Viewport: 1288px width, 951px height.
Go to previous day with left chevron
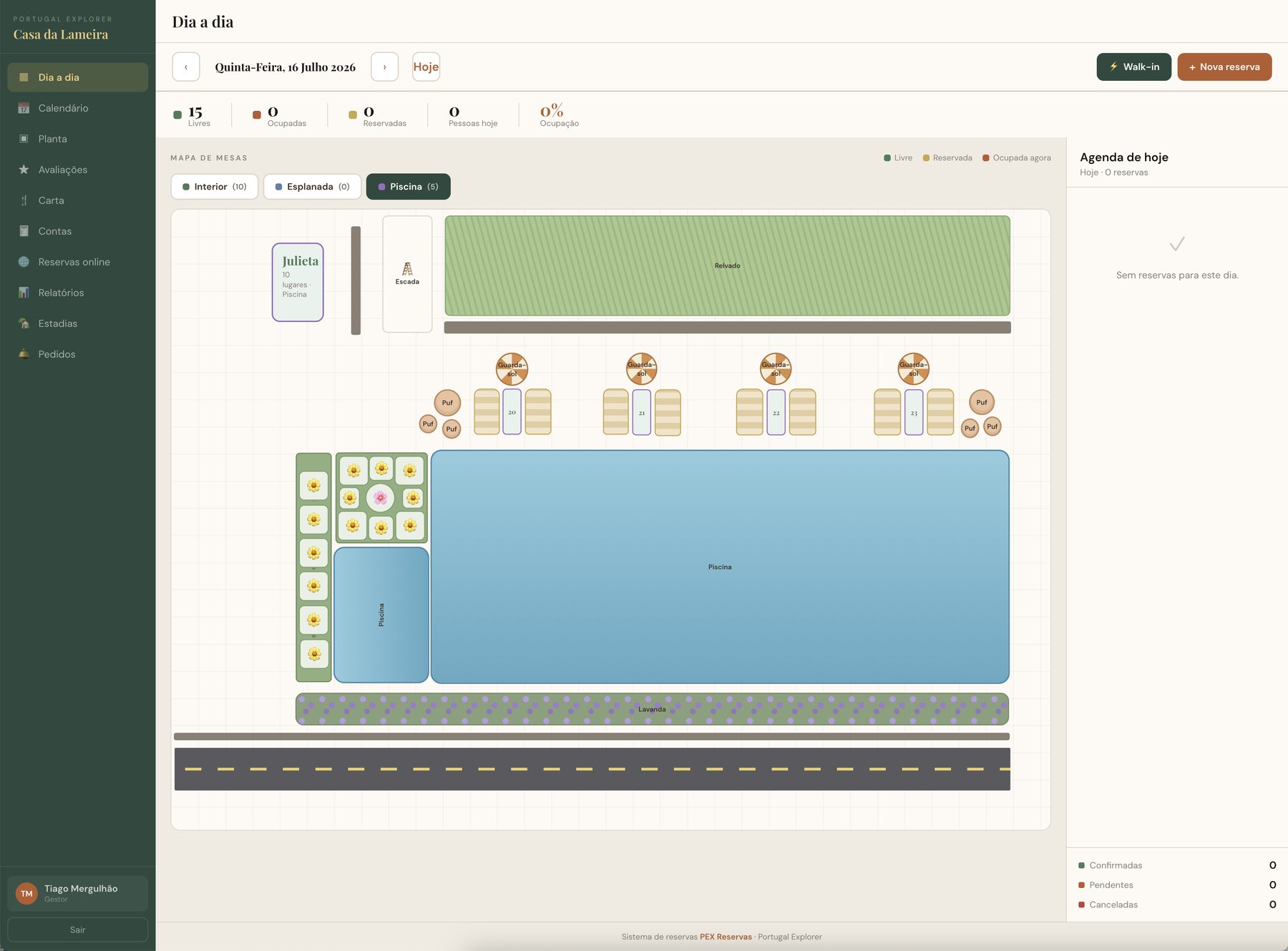[x=186, y=67]
